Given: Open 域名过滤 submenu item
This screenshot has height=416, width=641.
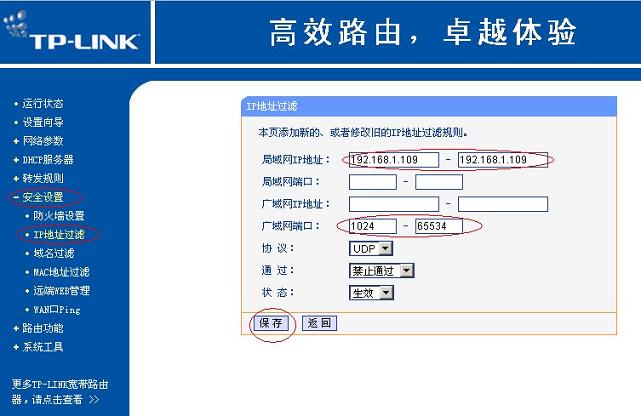Looking at the screenshot, I should click(x=53, y=253).
